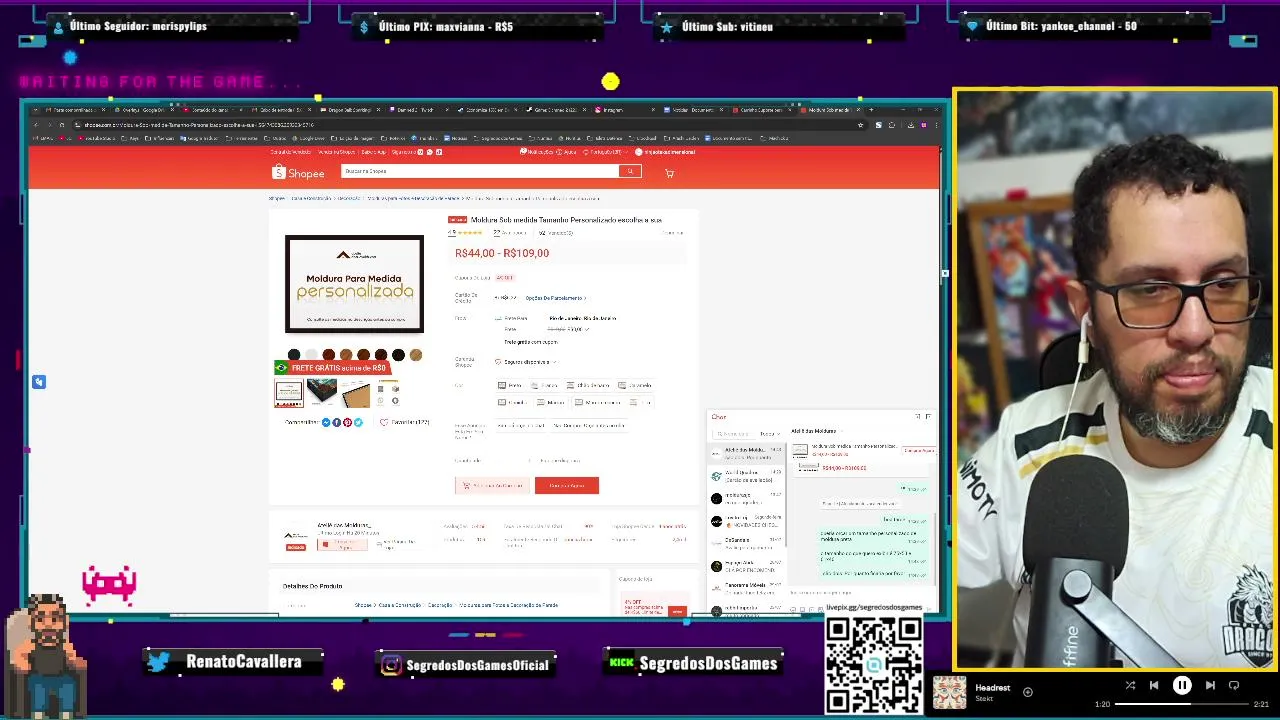Open the DoGarotas chat conversation
This screenshot has height=720, width=1280.
747,543
